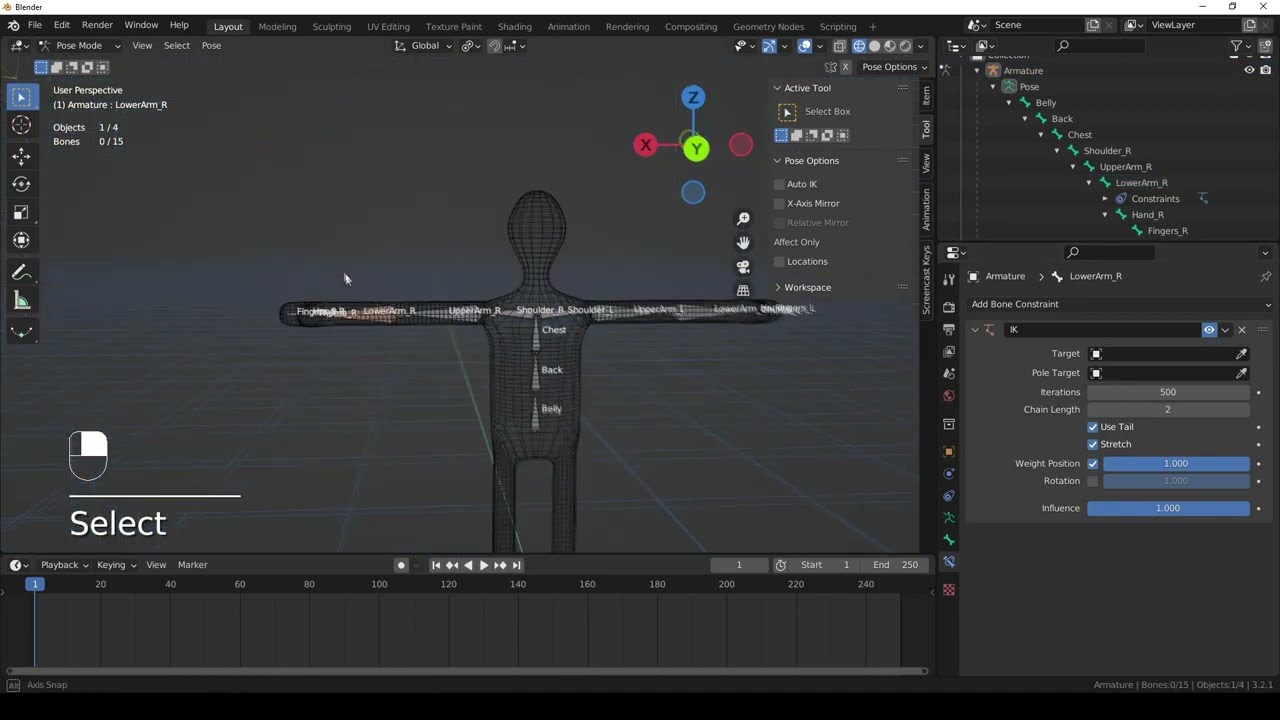
Task: Enable X-Axis Mirror checkbox
Action: [x=779, y=203]
